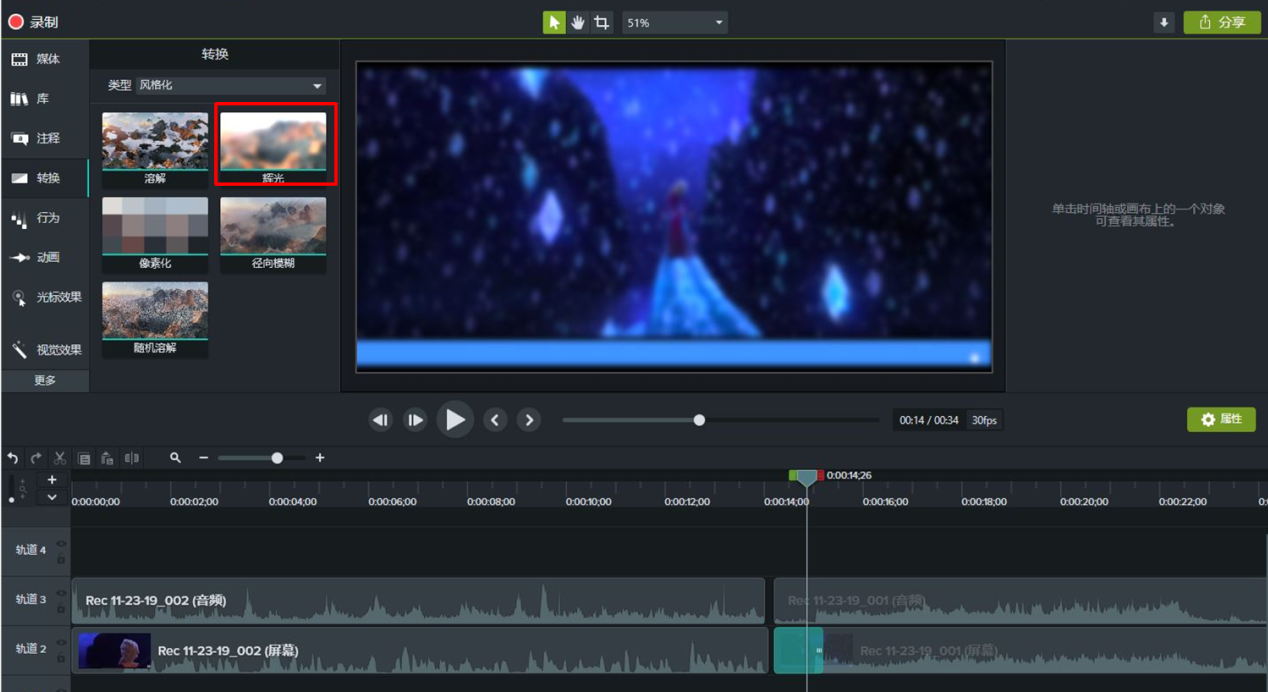Zoom in the timeline with plus

pos(320,458)
